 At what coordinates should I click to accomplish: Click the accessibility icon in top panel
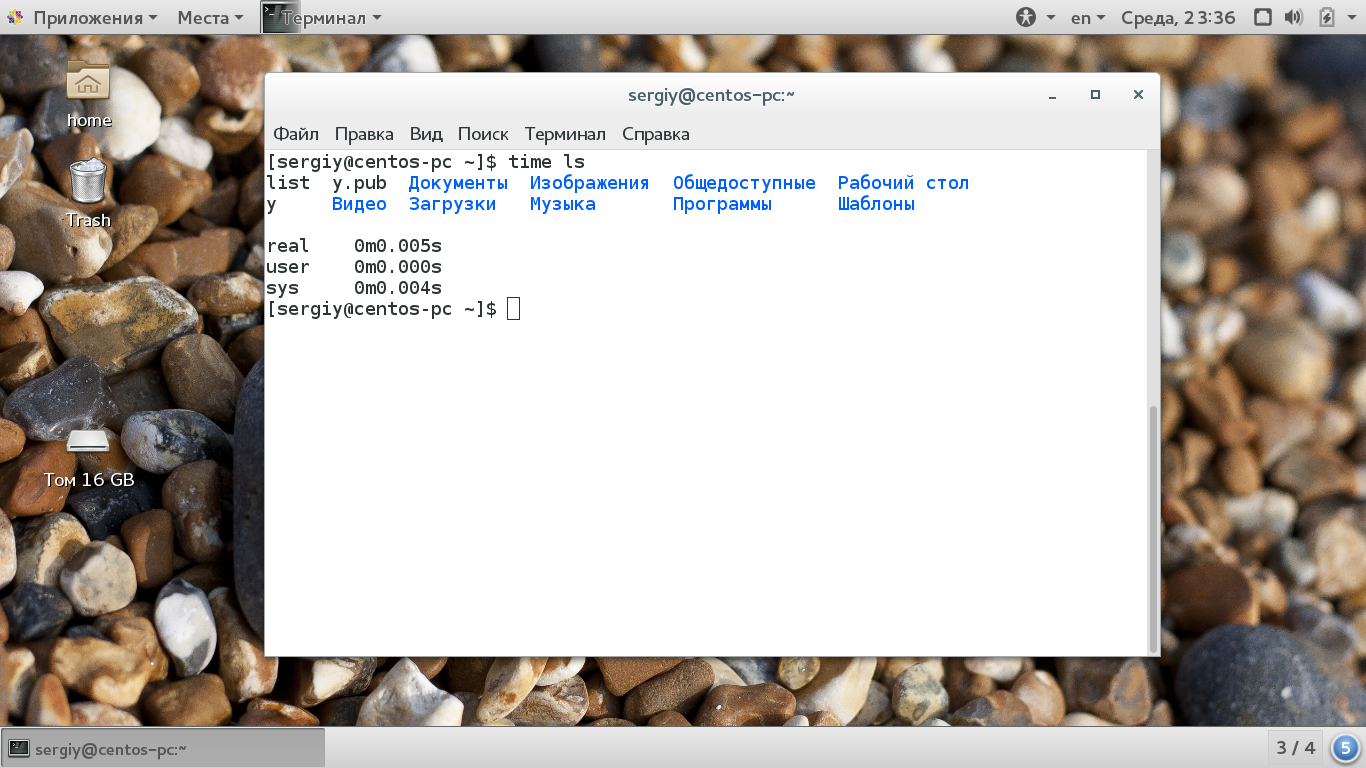click(x=1027, y=17)
